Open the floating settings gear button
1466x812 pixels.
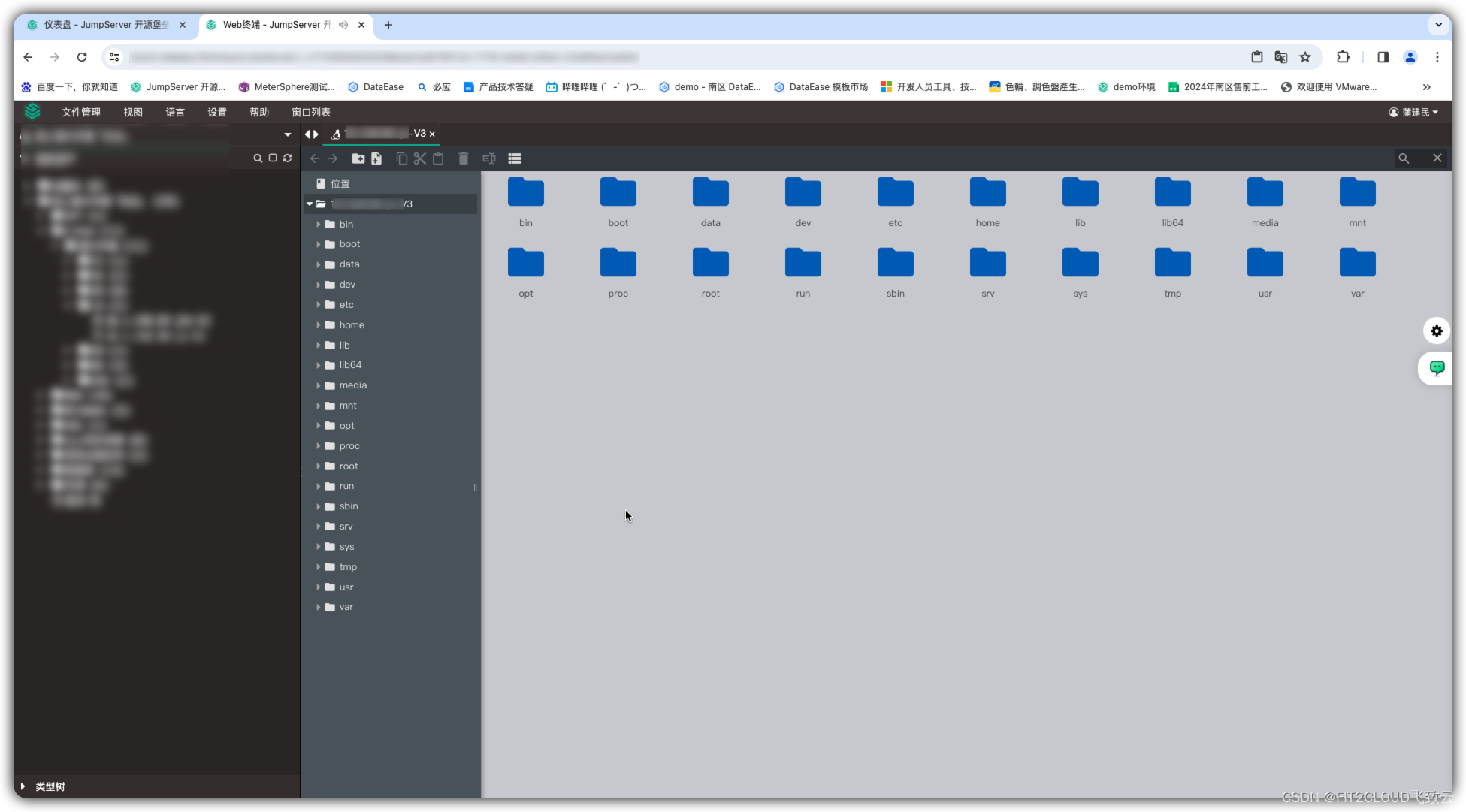[x=1437, y=331]
